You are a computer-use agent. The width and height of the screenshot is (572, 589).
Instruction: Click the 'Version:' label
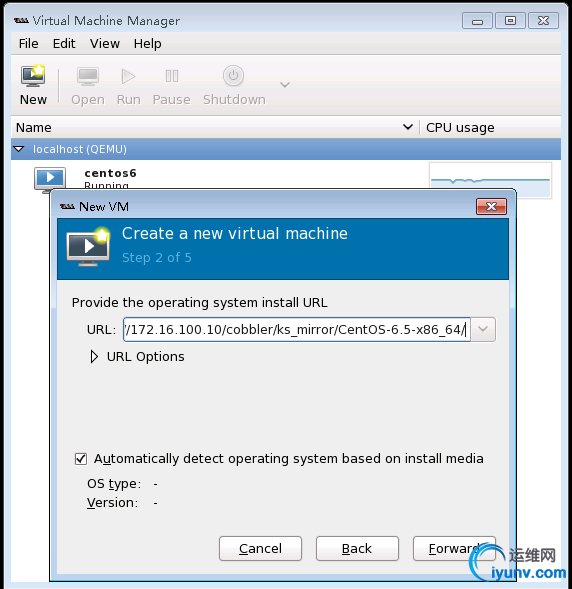[x=112, y=503]
